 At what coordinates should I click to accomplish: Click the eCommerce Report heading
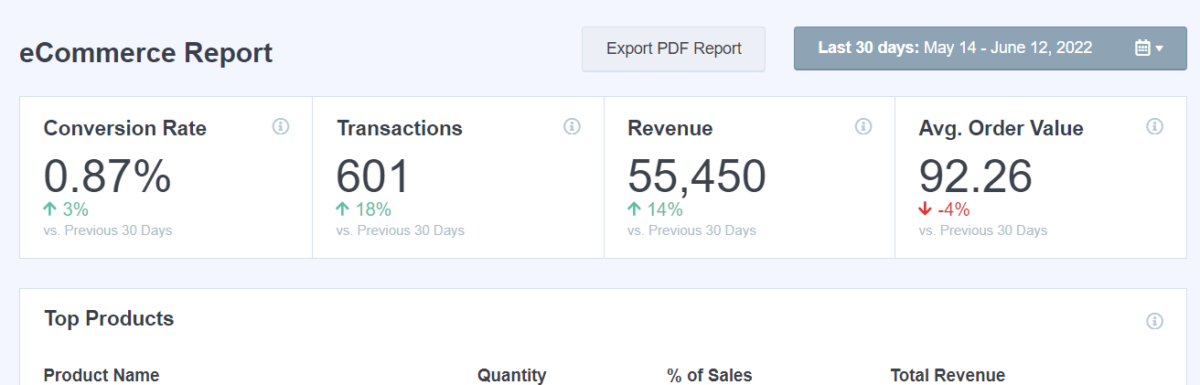pos(146,53)
